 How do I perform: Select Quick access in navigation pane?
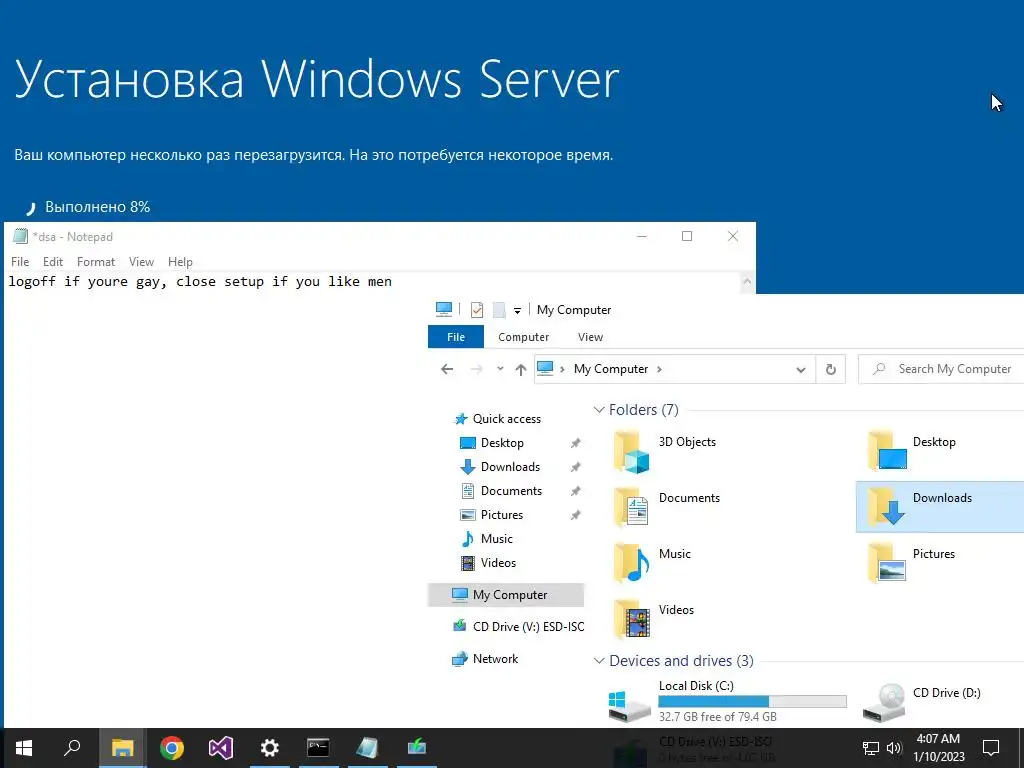pos(507,419)
